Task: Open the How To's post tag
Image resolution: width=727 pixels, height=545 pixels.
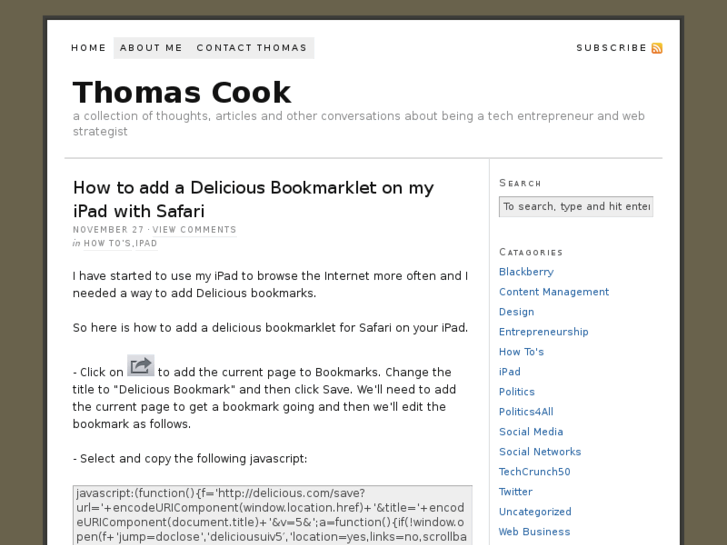Action: tap(108, 244)
